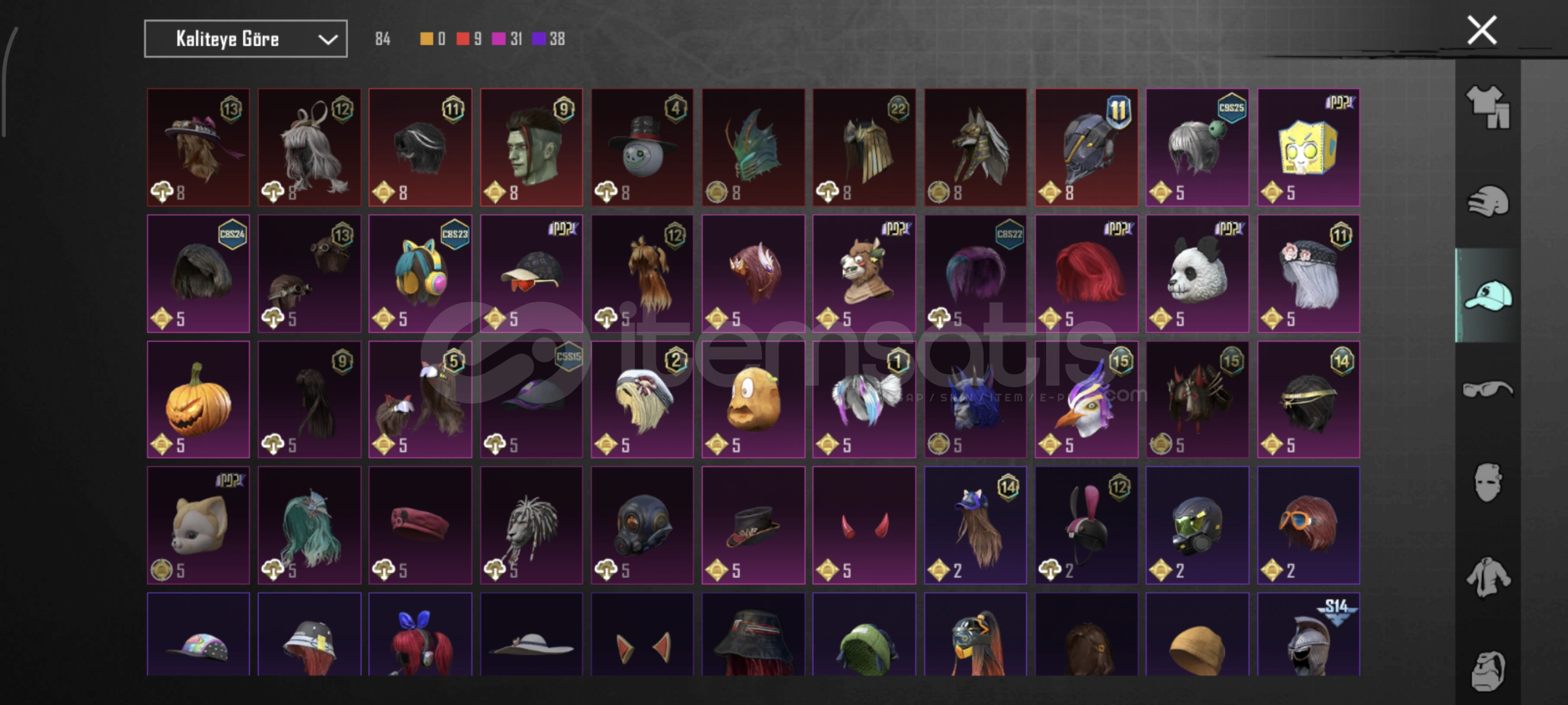Select the jacket category icon in sidebar
The height and width of the screenshot is (705, 1568).
point(1488,577)
